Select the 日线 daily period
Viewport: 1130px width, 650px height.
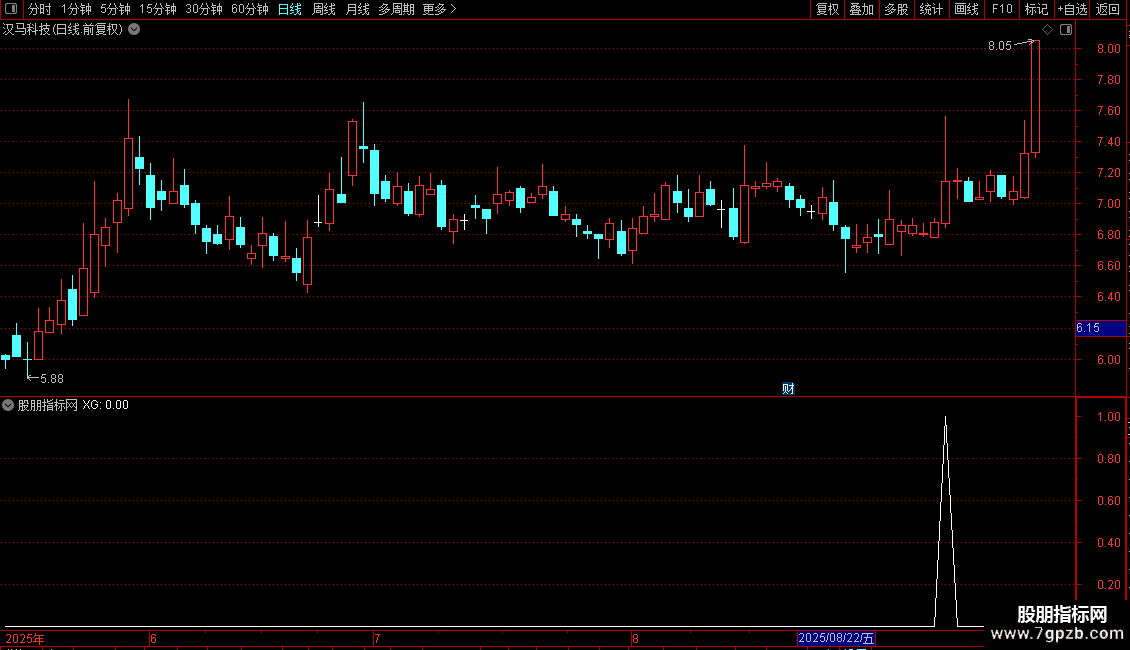point(290,9)
